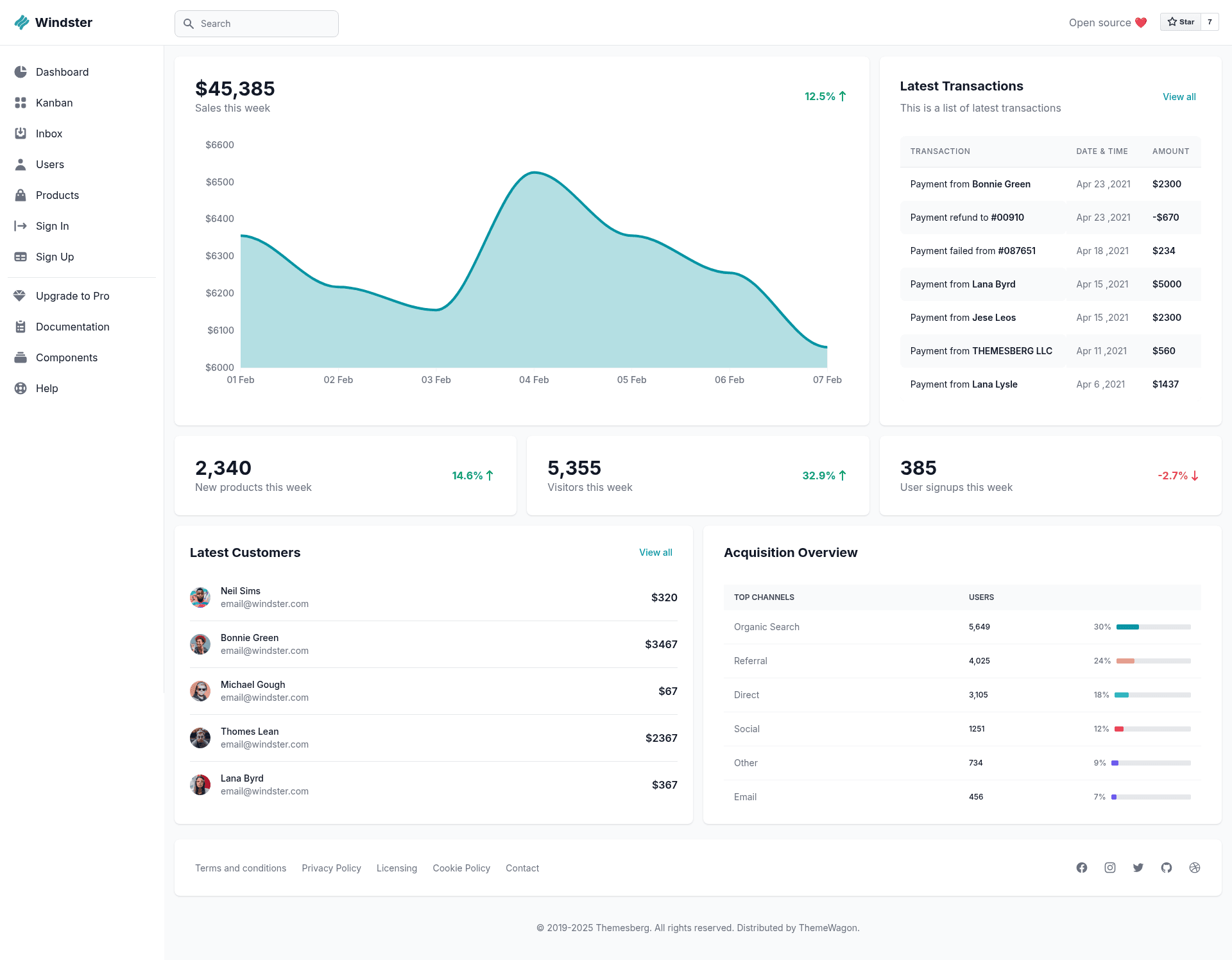Image resolution: width=1232 pixels, height=960 pixels.
Task: Open the Dashboard menu item
Action: point(81,72)
